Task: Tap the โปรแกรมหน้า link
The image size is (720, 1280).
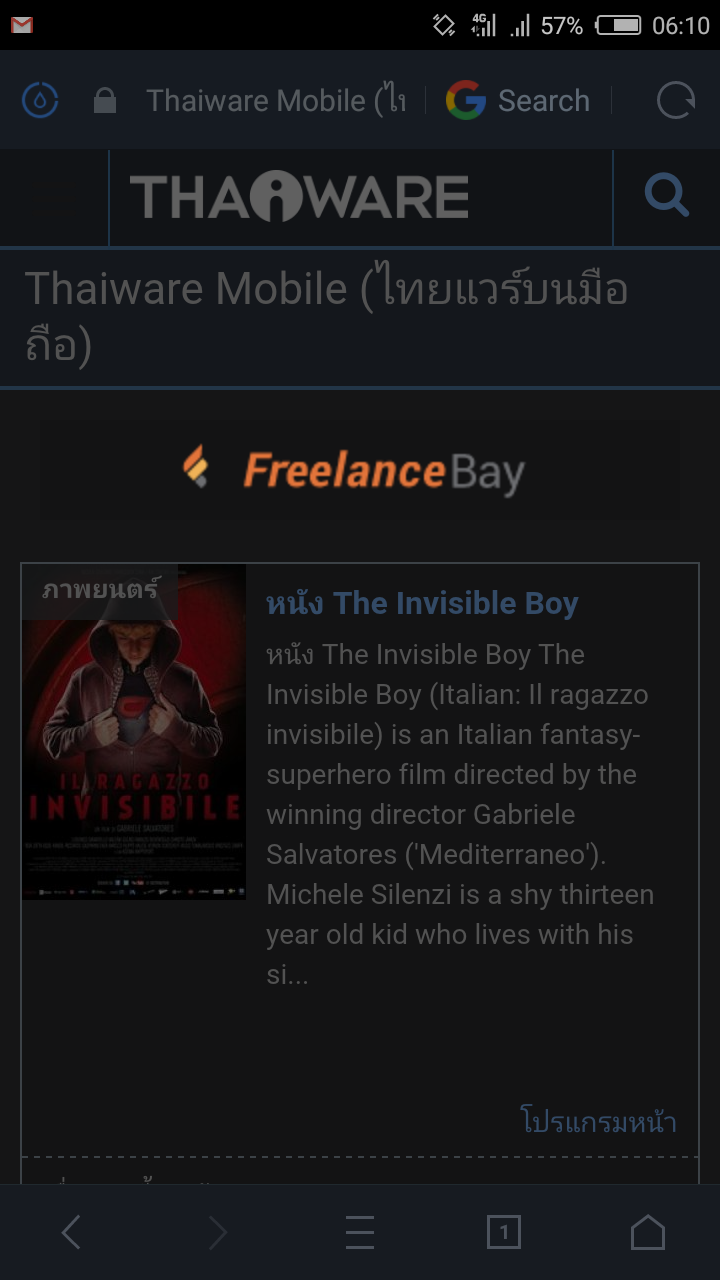Action: point(599,1121)
